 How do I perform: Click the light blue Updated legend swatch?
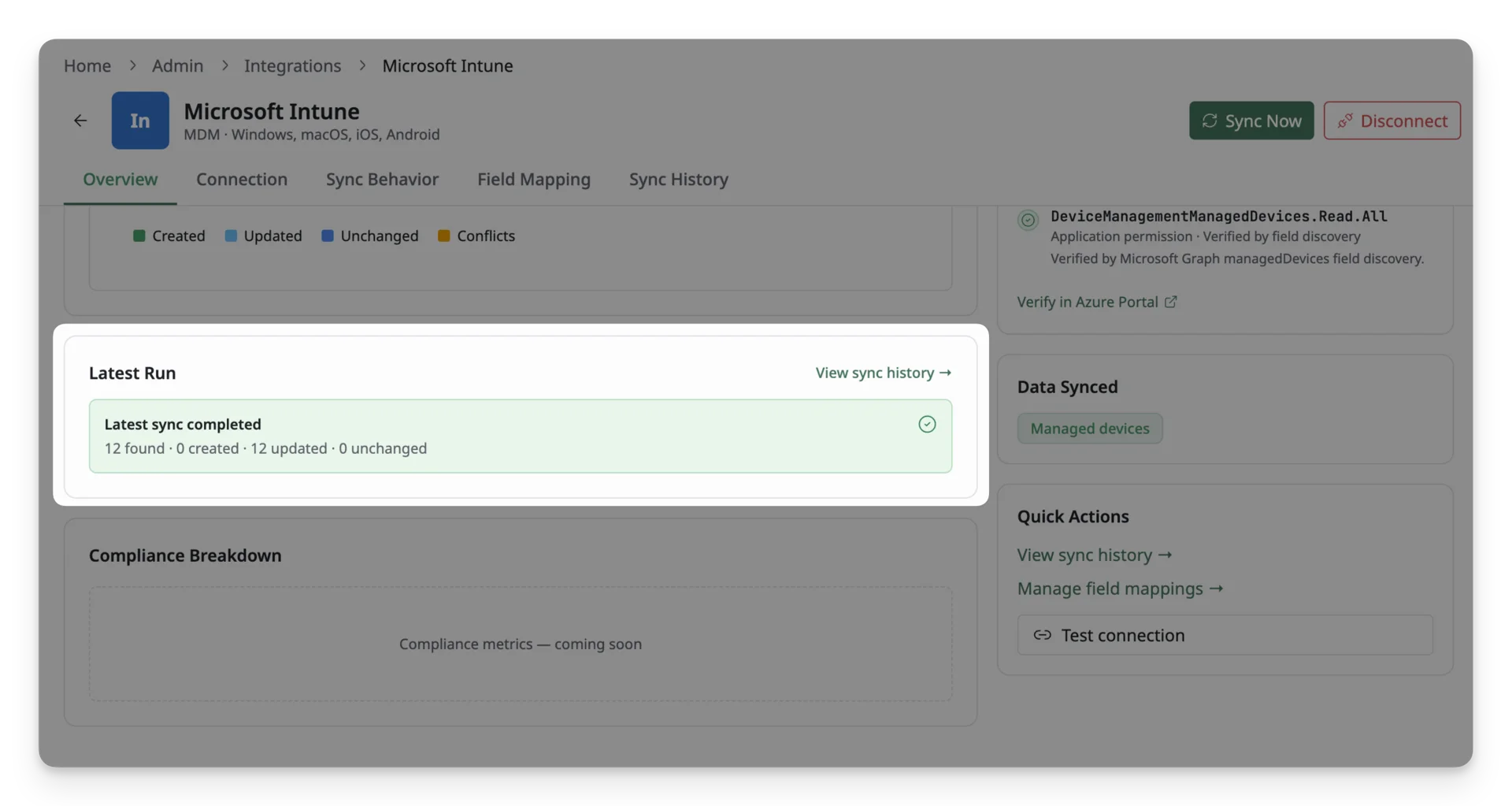click(x=231, y=236)
